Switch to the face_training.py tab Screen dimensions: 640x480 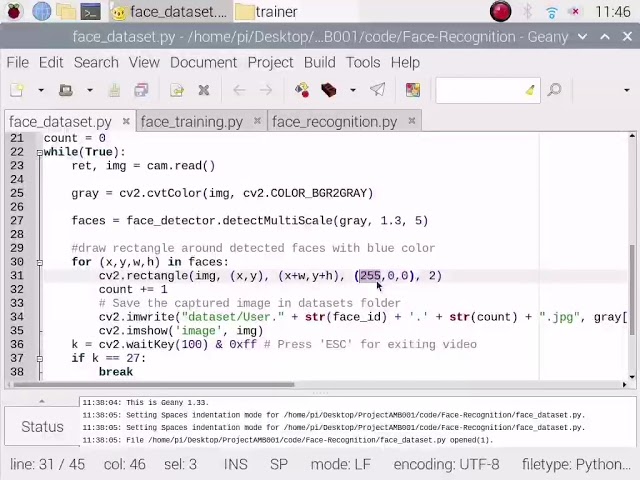[191, 122]
